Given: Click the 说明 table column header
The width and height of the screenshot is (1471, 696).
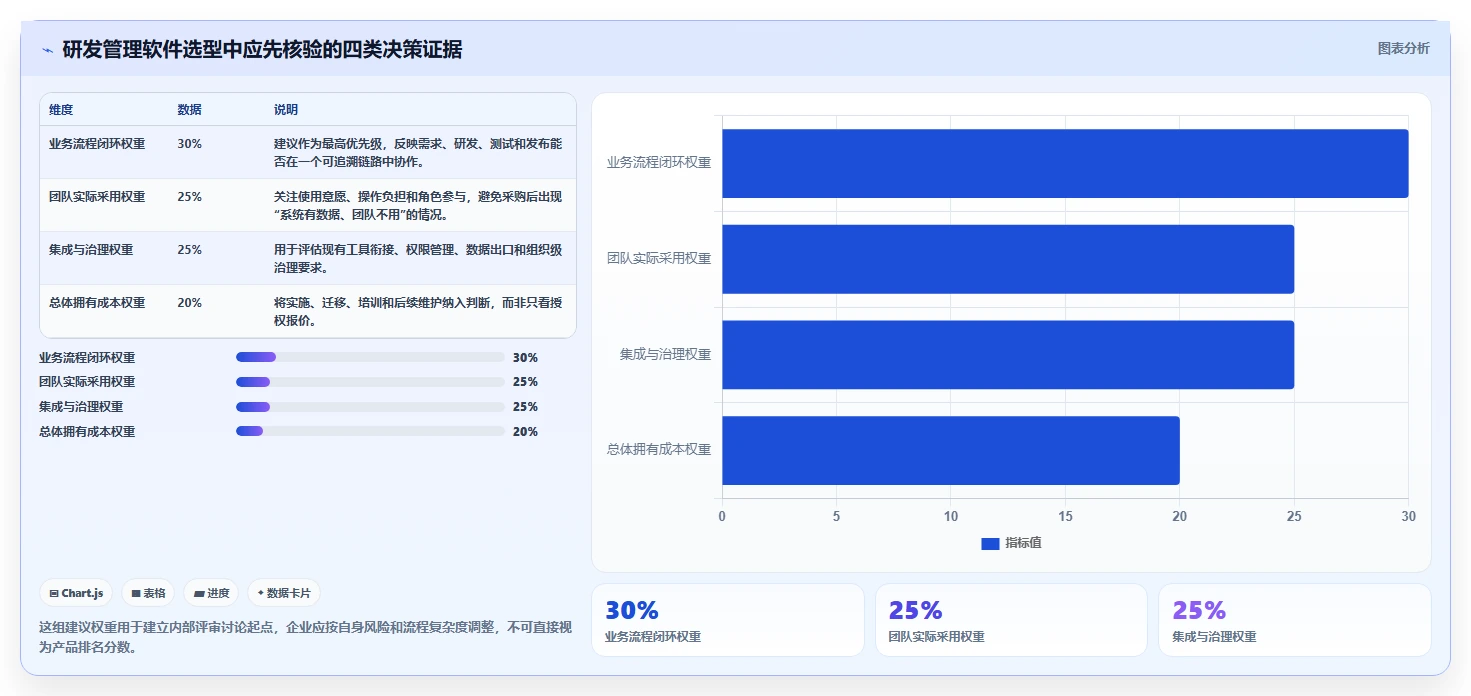Looking at the screenshot, I should [x=286, y=110].
